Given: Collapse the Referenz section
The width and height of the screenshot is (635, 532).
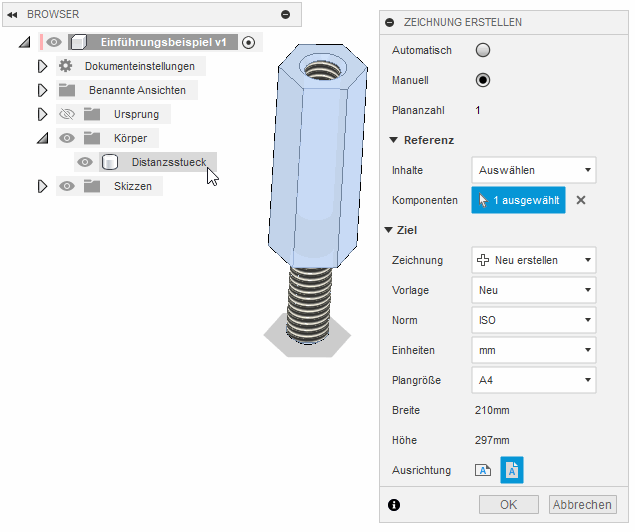Looking at the screenshot, I should pyautogui.click(x=391, y=140).
